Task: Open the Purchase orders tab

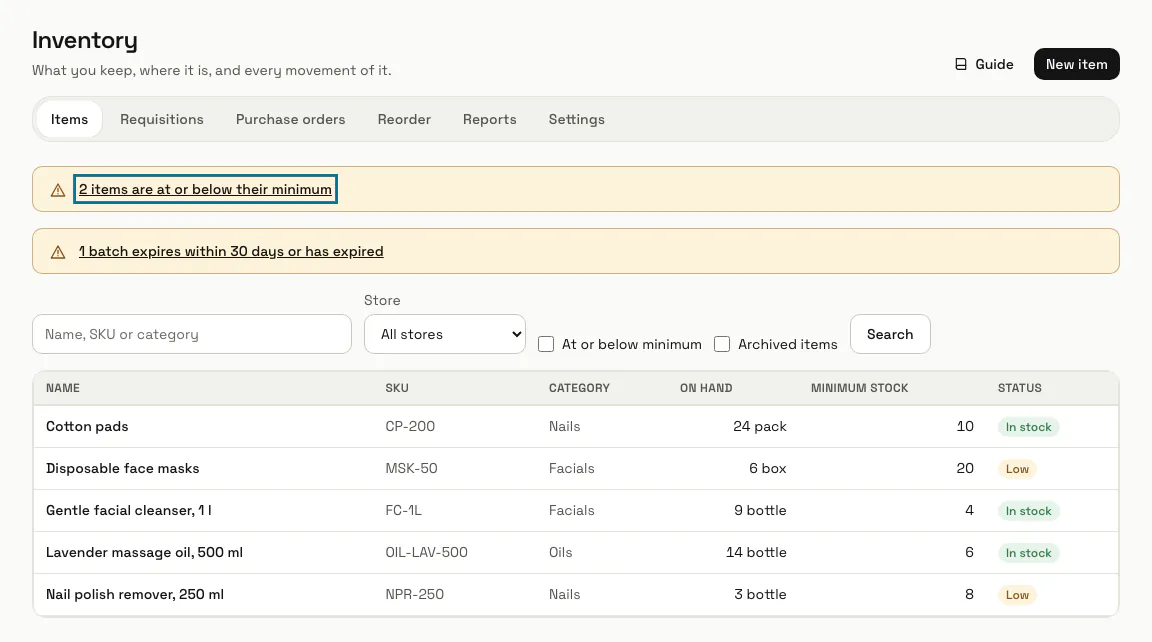Action: [290, 119]
